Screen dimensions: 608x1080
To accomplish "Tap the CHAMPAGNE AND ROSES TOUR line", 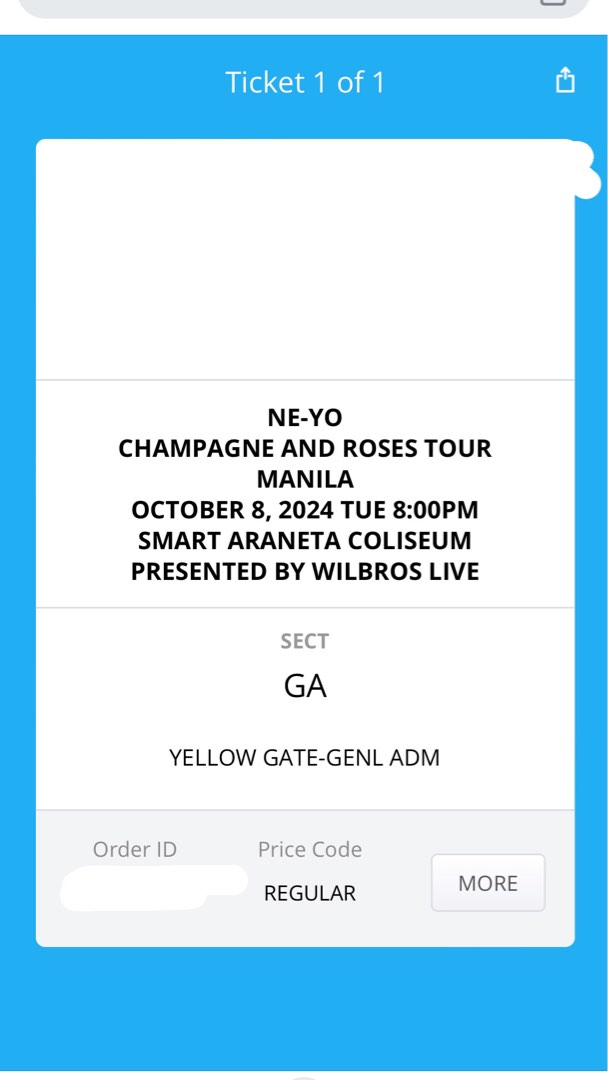I will (305, 448).
